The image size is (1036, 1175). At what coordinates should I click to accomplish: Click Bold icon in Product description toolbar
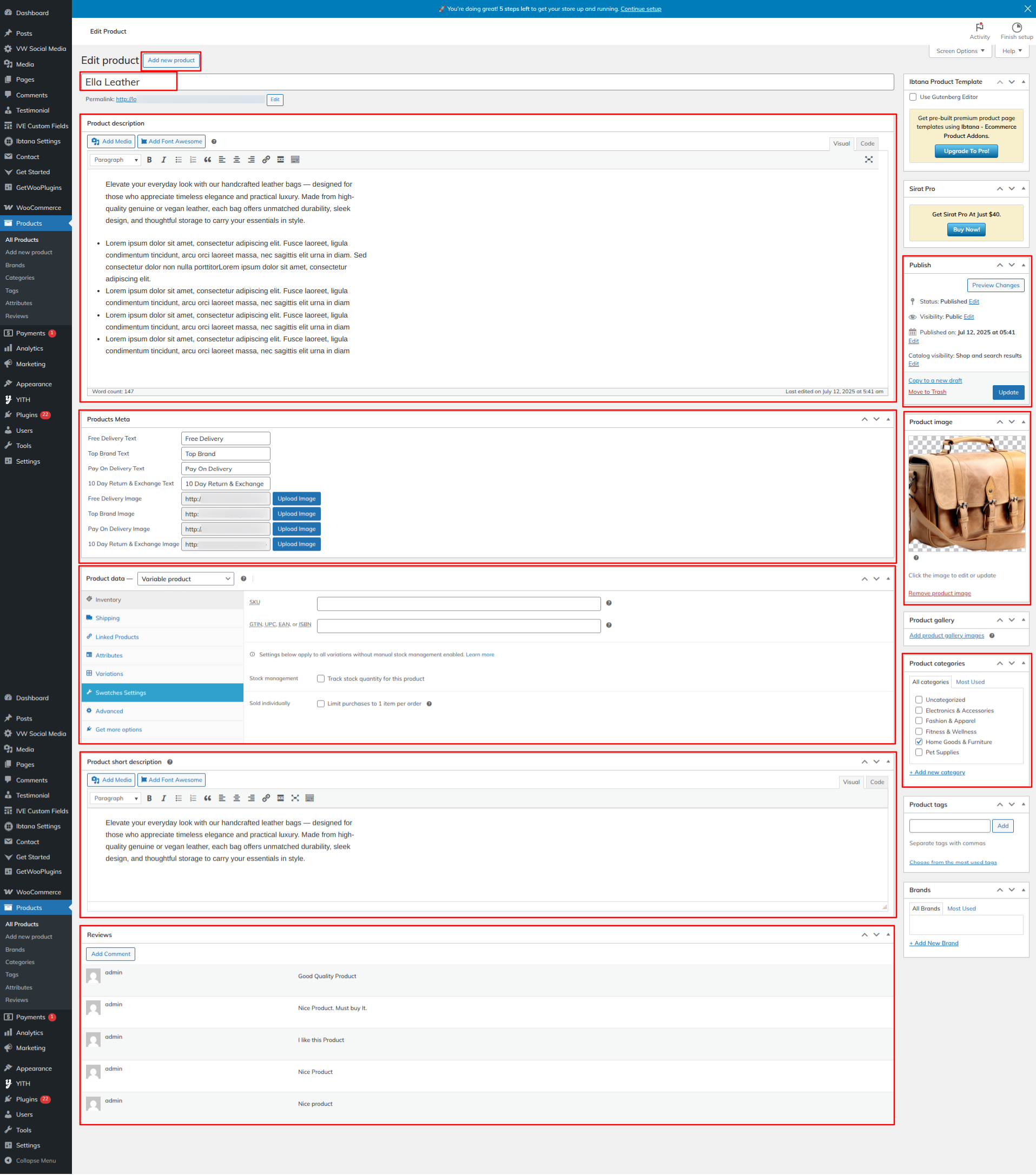tap(149, 160)
